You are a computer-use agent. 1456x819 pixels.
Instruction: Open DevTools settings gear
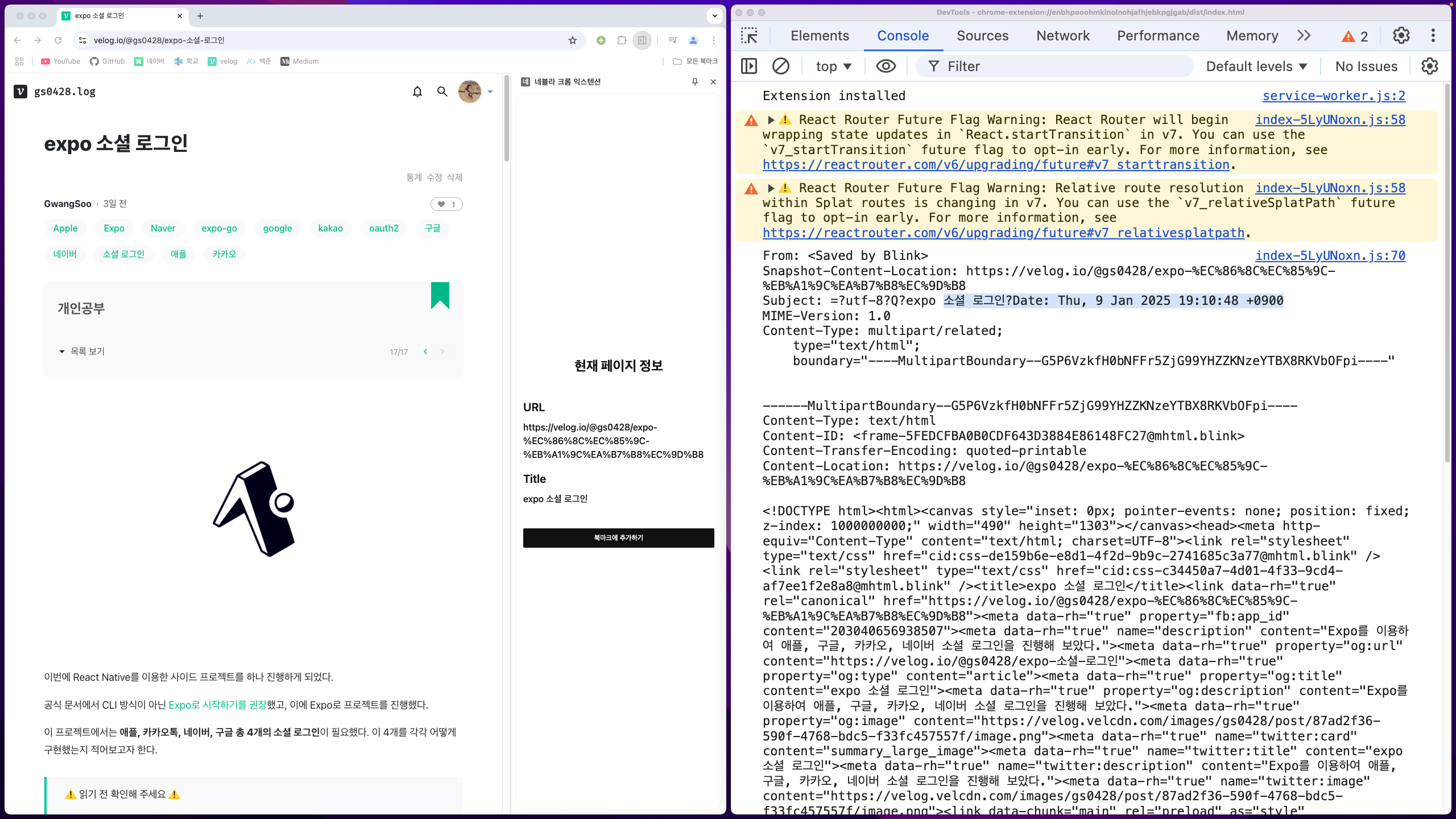[1401, 36]
